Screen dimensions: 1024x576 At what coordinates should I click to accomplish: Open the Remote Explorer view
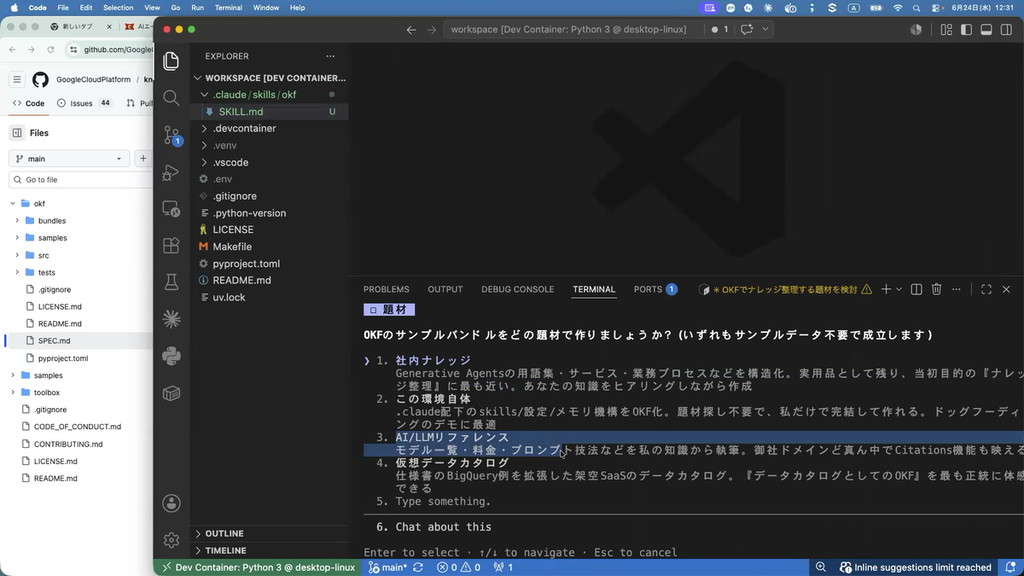(171, 209)
